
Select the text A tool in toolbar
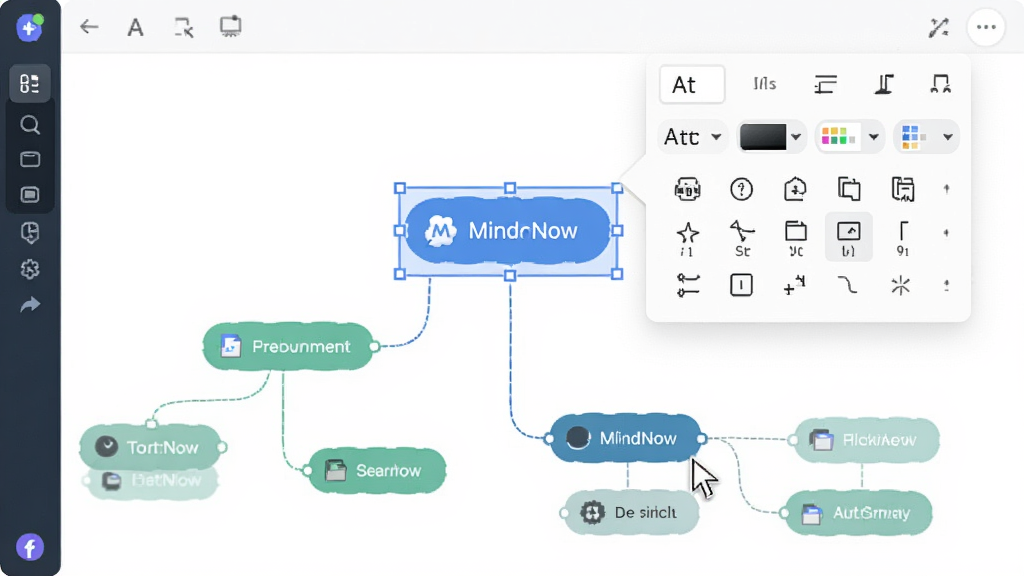pyautogui.click(x=135, y=27)
